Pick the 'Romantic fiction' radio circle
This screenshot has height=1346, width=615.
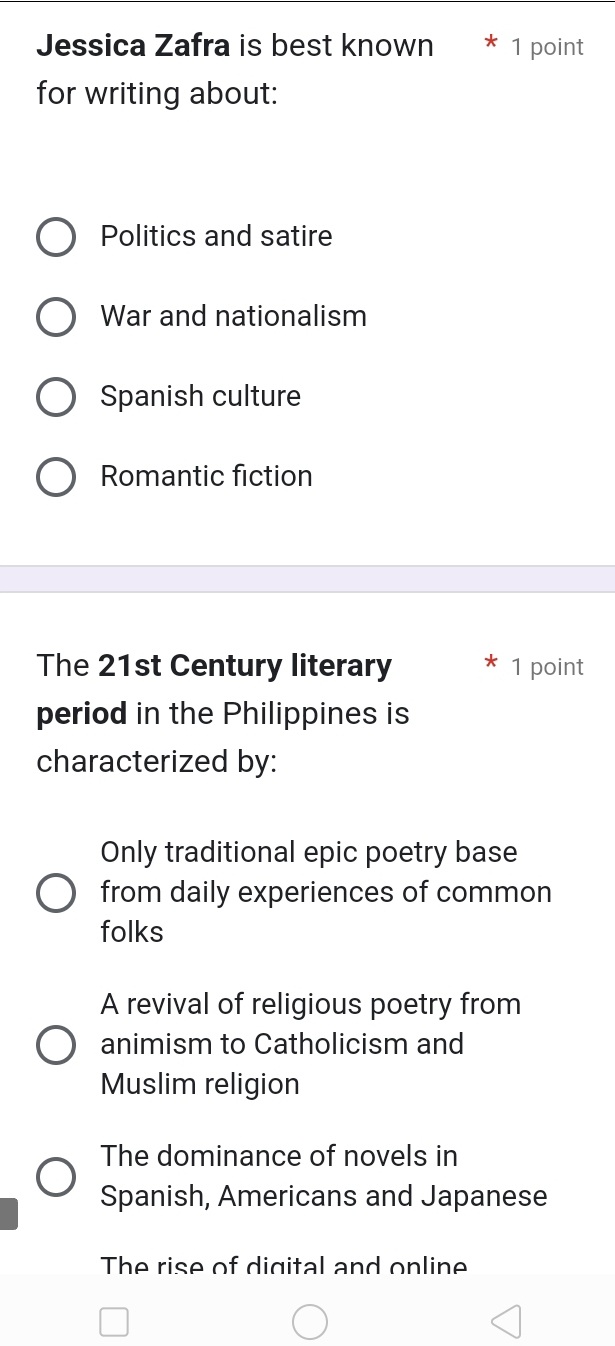[x=56, y=477]
